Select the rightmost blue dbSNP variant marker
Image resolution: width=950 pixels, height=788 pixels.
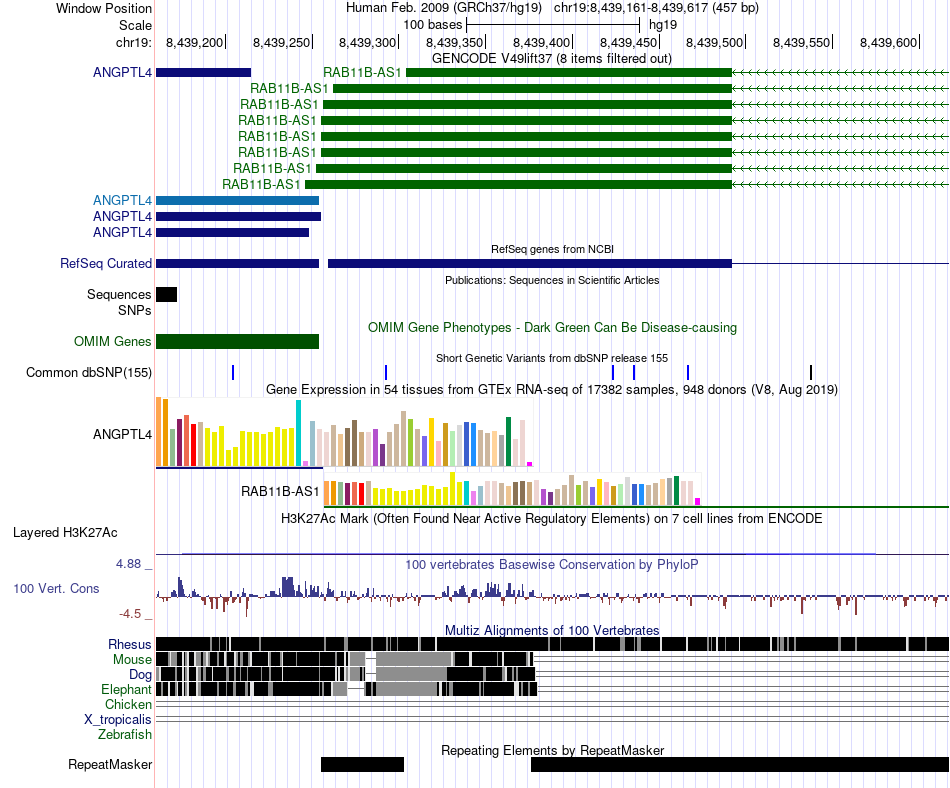pos(688,372)
